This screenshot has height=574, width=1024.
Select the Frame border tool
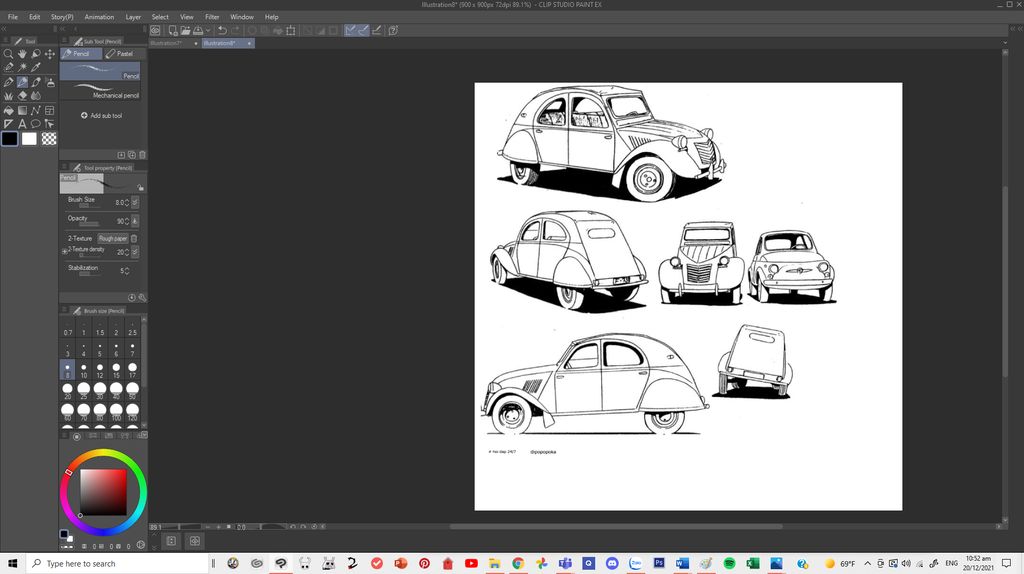click(50, 110)
